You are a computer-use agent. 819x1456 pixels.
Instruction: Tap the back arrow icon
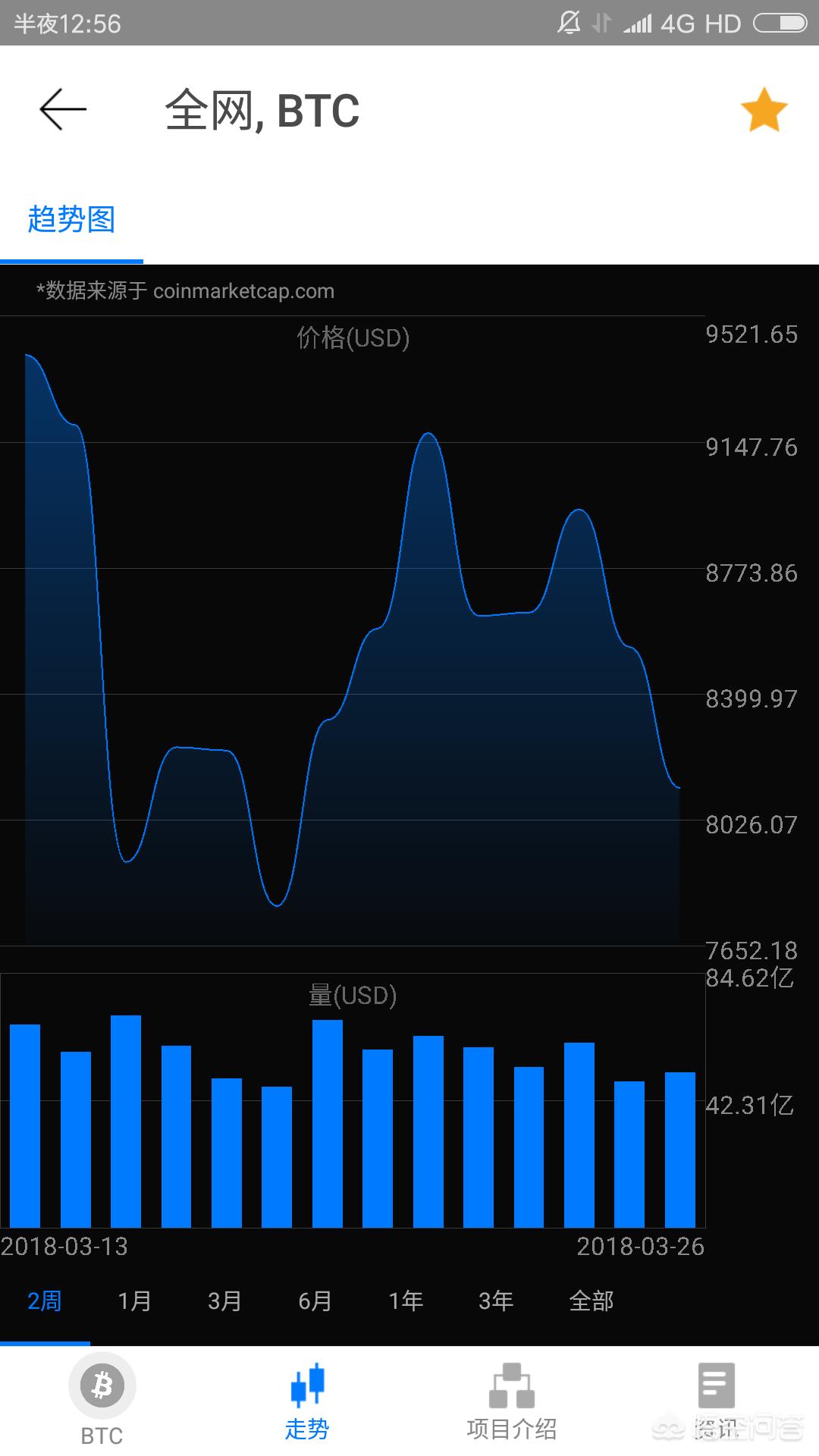[63, 110]
